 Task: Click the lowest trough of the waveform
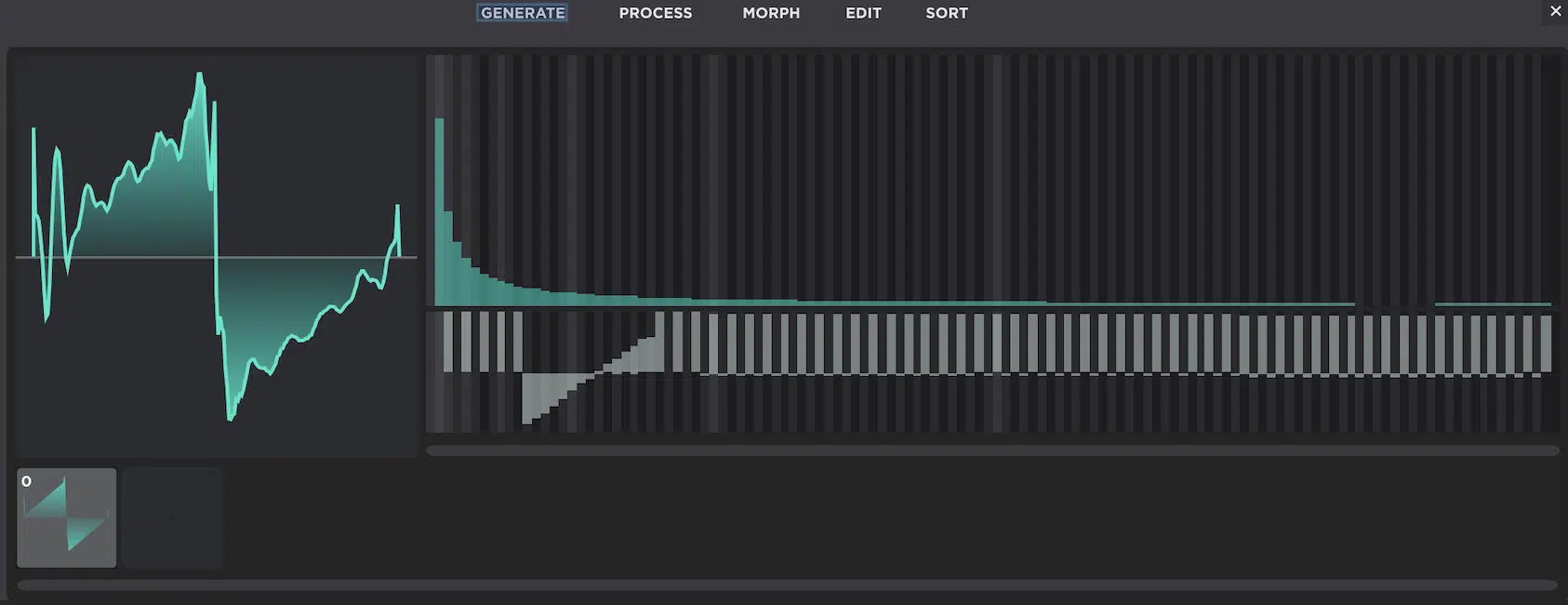point(231,417)
